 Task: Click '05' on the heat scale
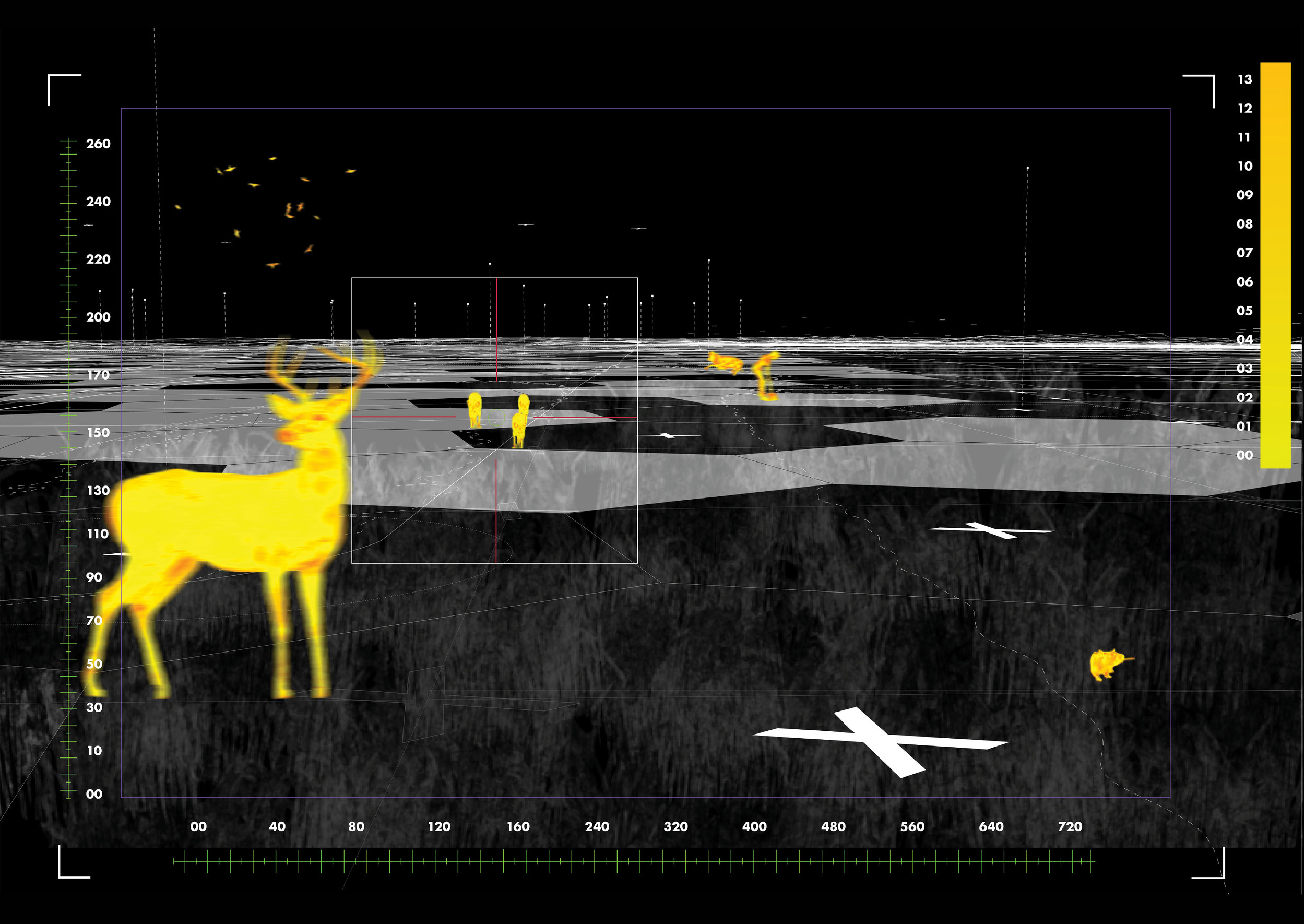[x=1244, y=311]
